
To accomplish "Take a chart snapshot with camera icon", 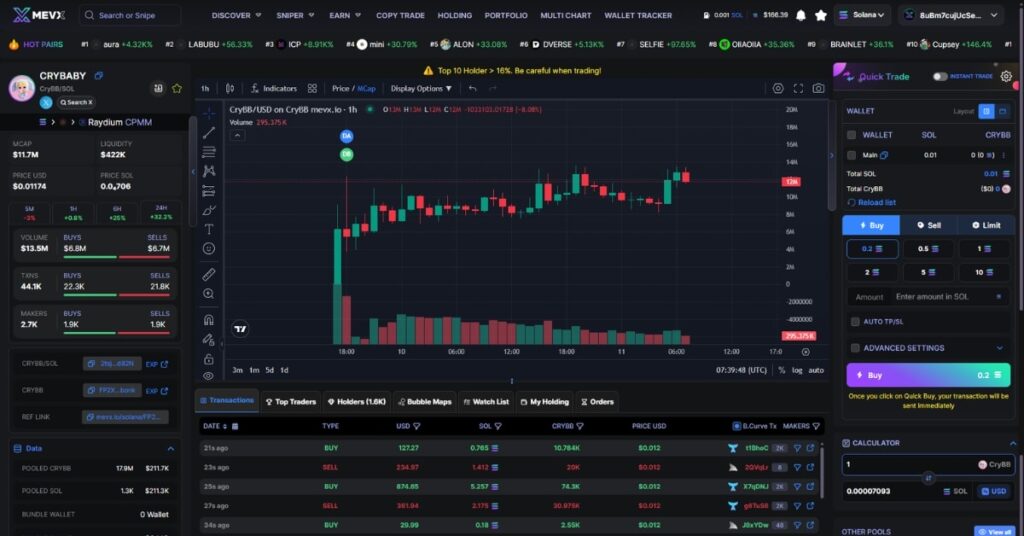I will pyautogui.click(x=818, y=88).
